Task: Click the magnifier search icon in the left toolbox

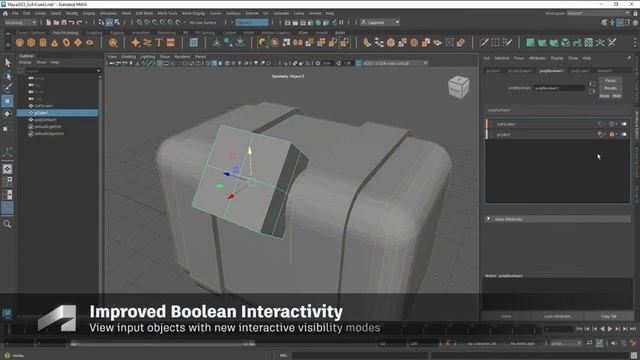Action: pyautogui.click(x=7, y=224)
